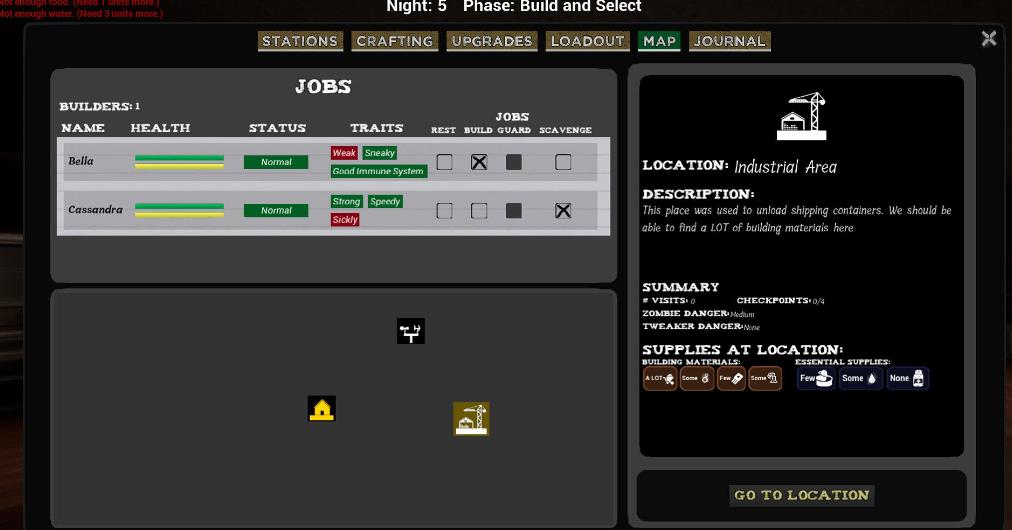Open the Stations tab
This screenshot has height=530, width=1012.
pos(300,41)
